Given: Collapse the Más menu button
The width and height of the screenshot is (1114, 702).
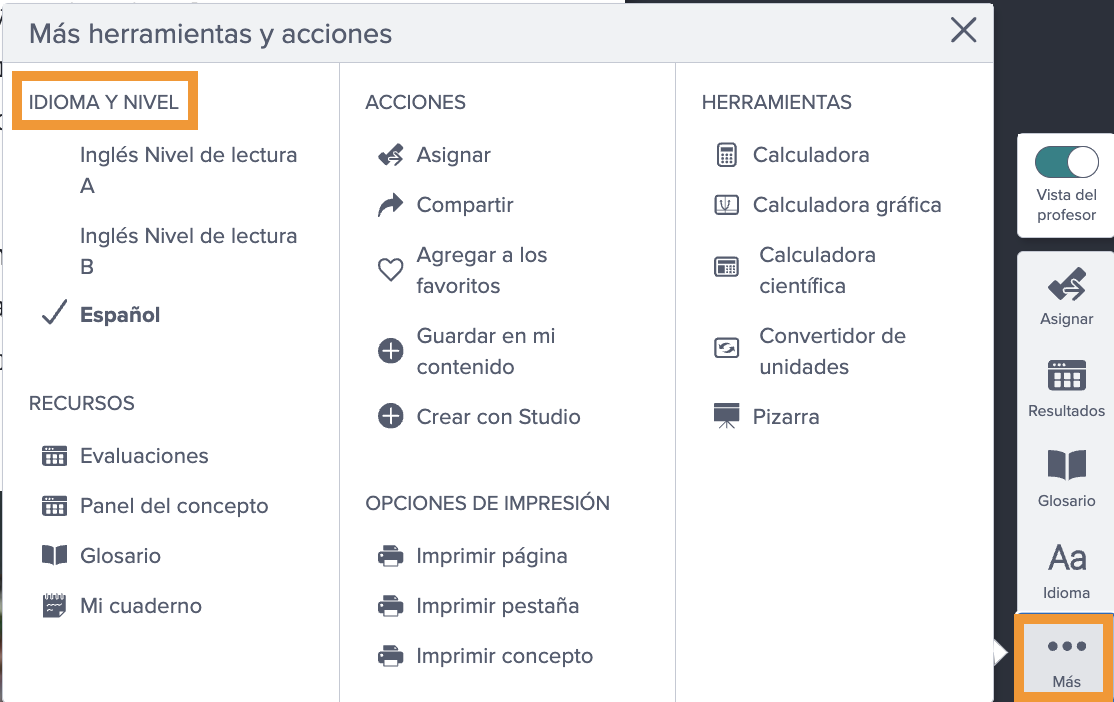Looking at the screenshot, I should click(1066, 661).
